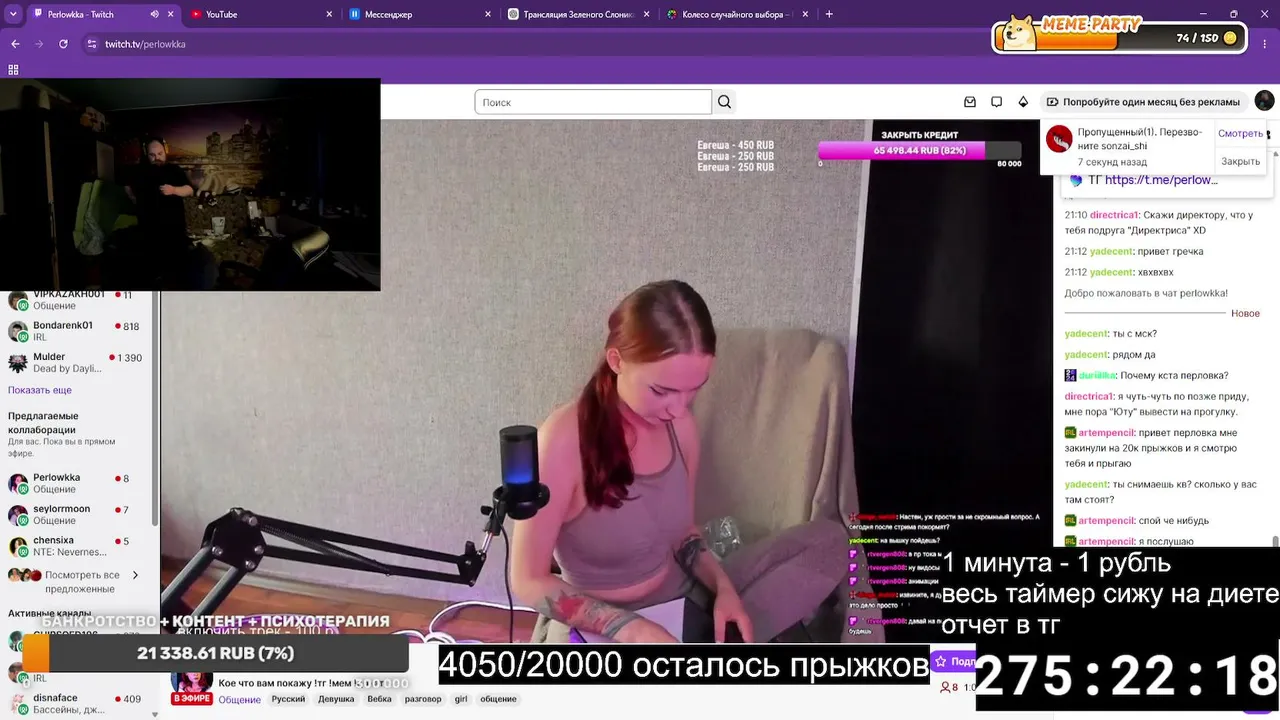Click Смотреть in the missed call notification
This screenshot has width=1280, height=720.
pos(1240,133)
